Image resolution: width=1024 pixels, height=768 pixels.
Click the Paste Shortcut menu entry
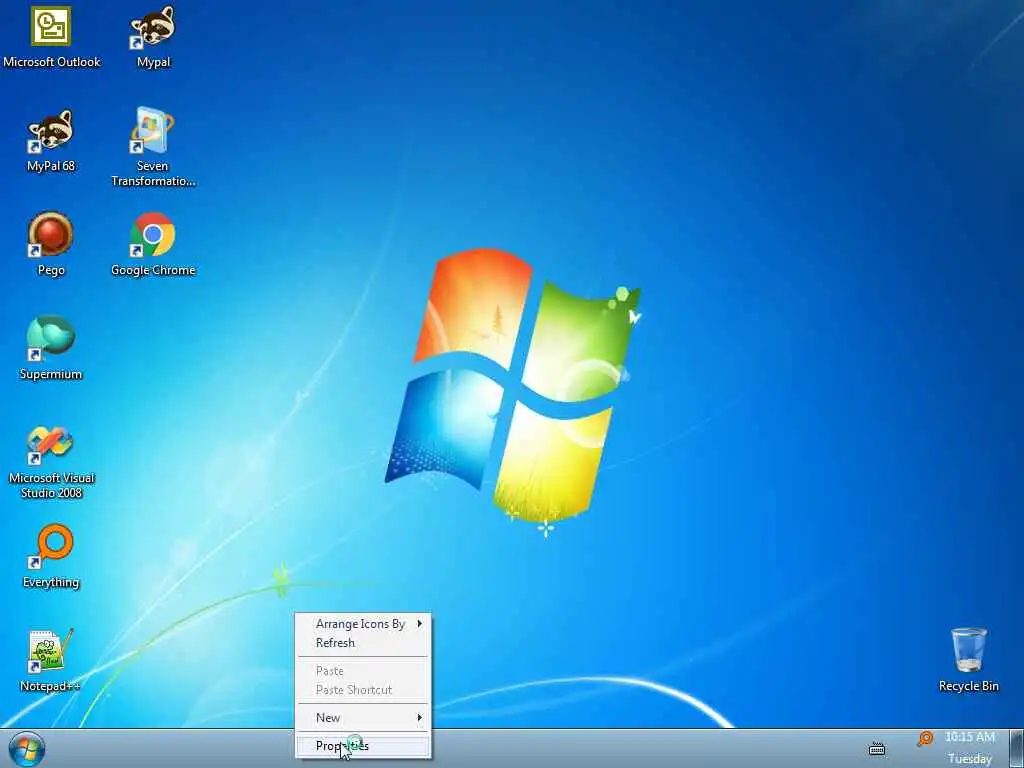click(363, 690)
